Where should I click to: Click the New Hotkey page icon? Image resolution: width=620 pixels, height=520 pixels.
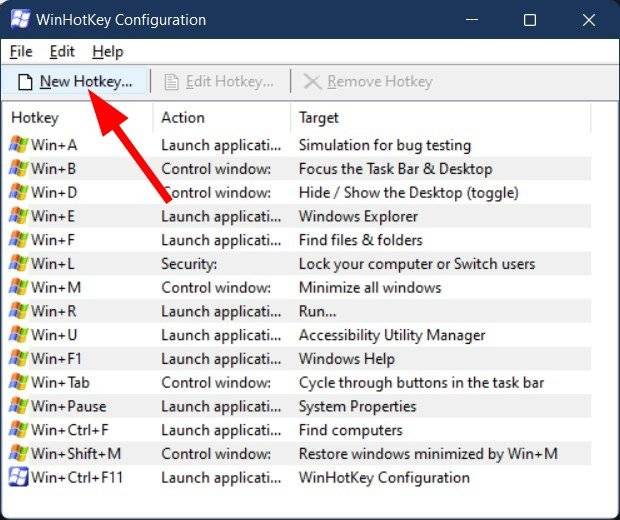coord(26,81)
